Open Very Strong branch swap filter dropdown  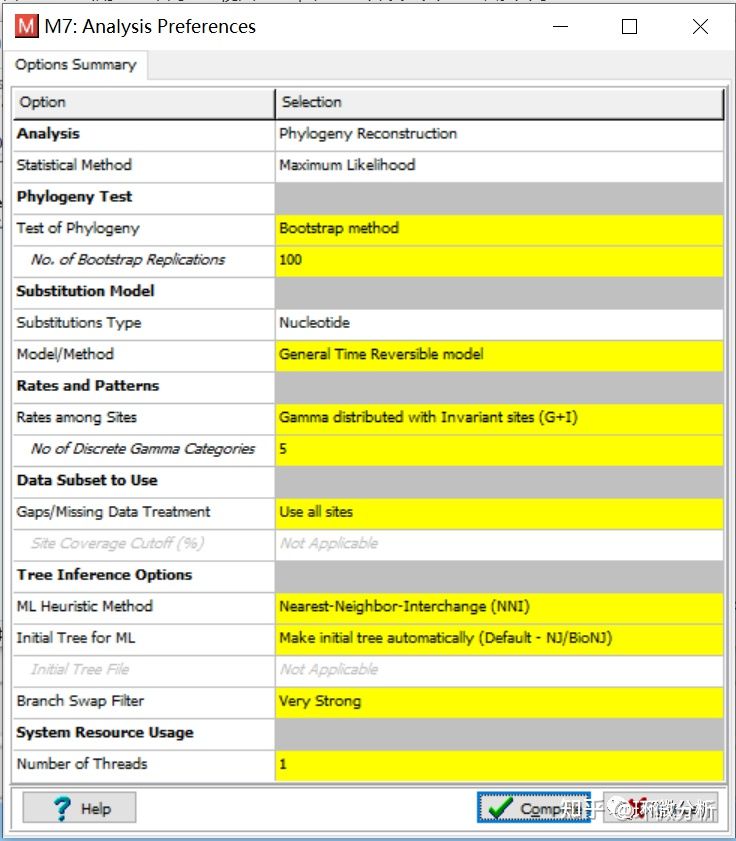(499, 702)
